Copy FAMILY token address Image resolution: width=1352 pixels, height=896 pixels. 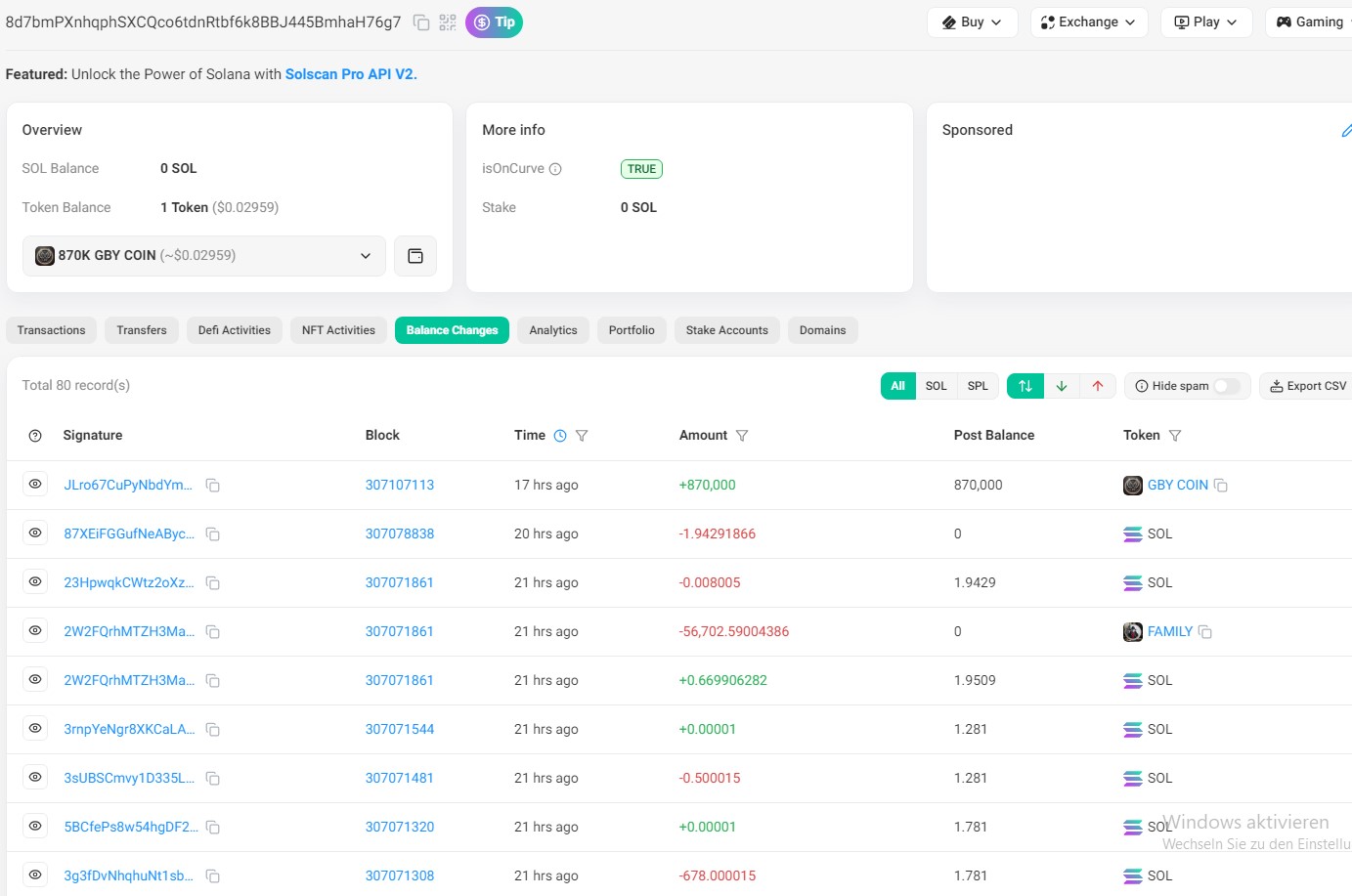(1204, 632)
